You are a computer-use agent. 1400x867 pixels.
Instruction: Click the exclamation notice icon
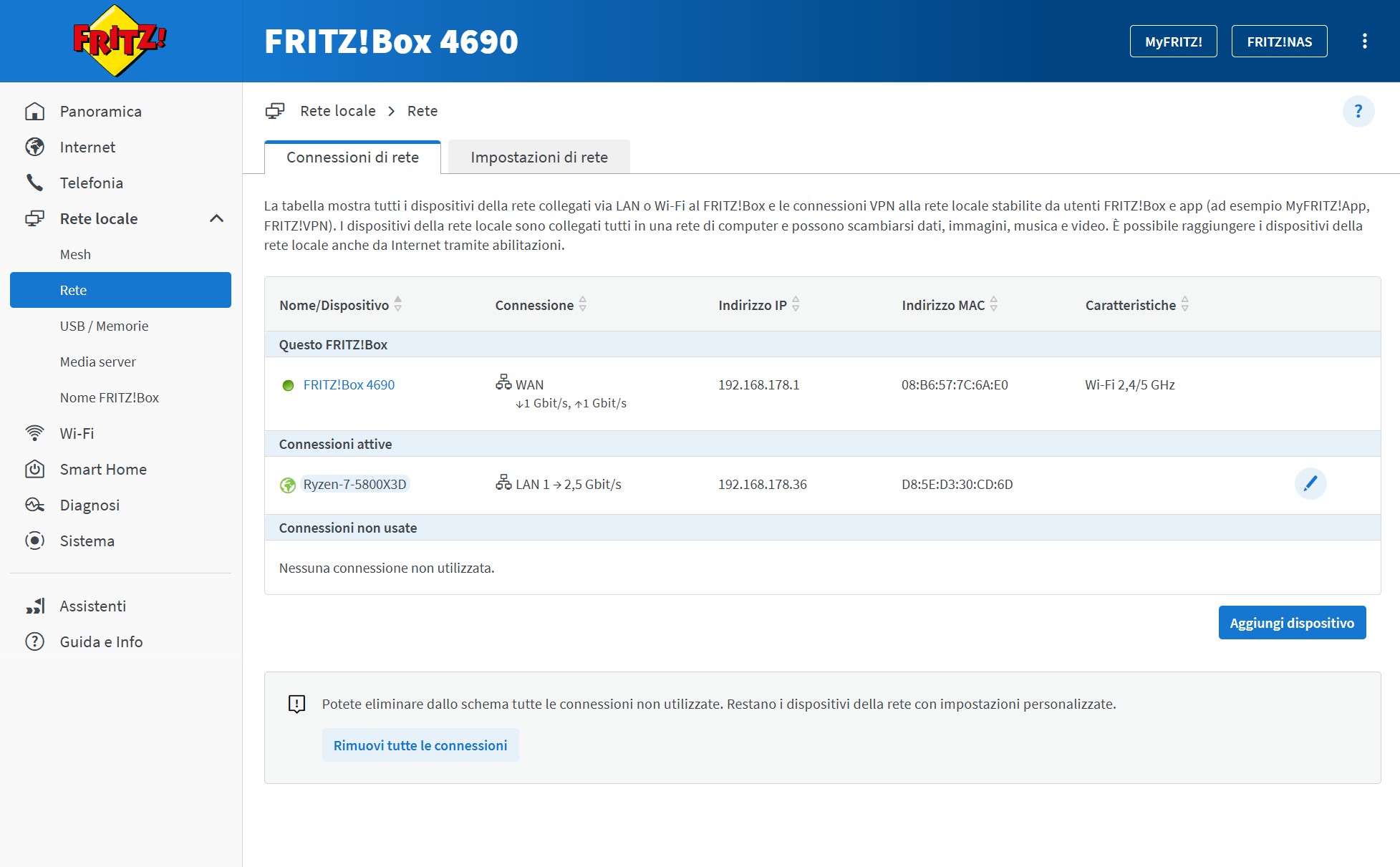[x=296, y=704]
